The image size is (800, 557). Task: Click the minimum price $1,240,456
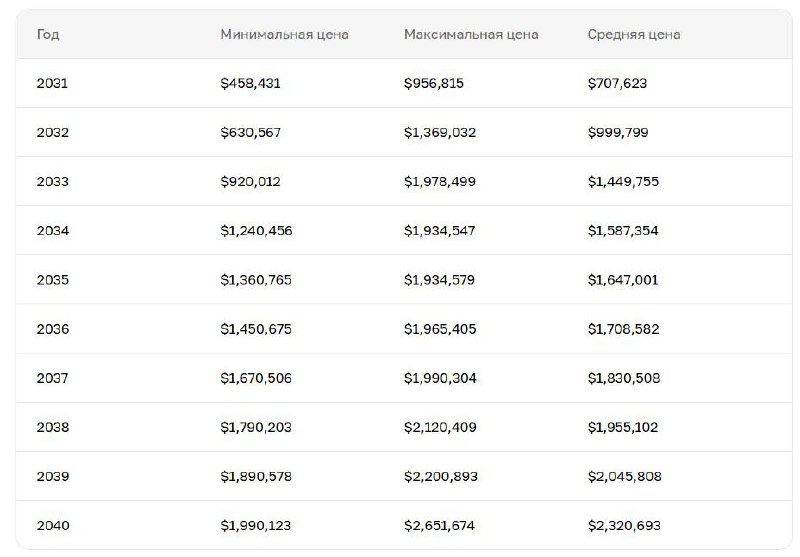[256, 231]
